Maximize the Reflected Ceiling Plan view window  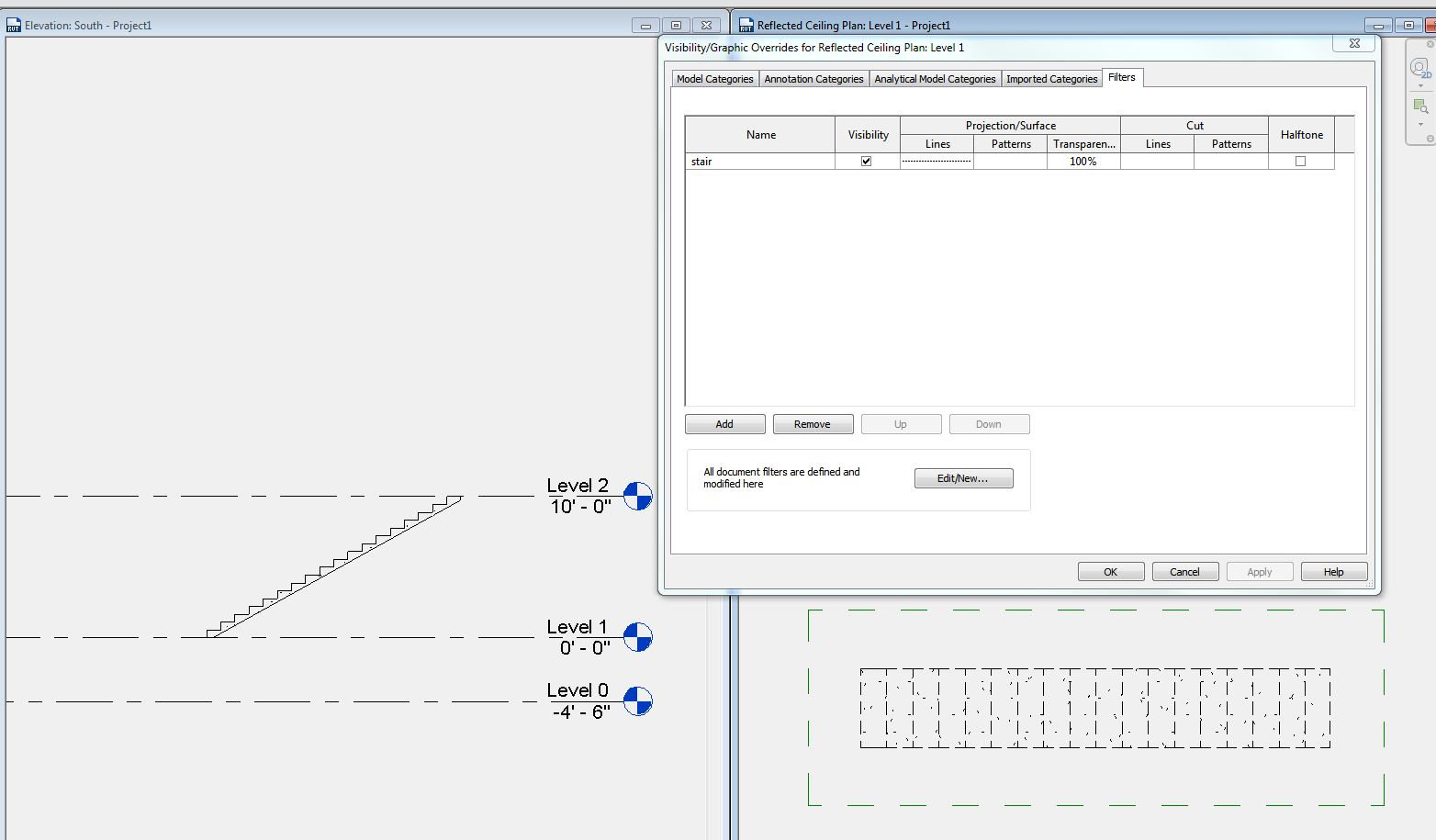pyautogui.click(x=1408, y=26)
